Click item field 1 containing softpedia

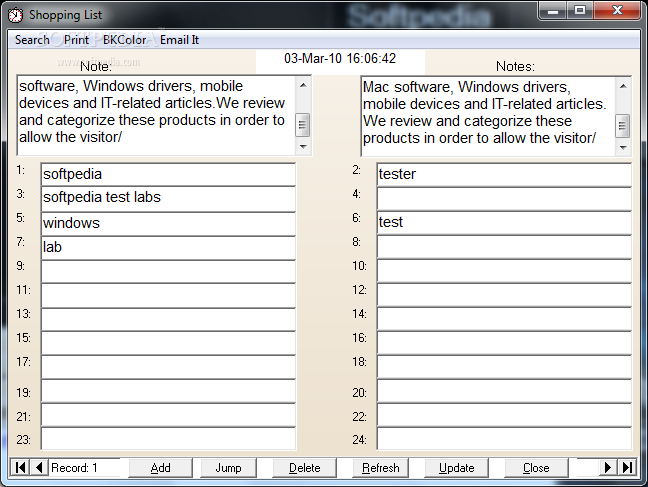click(x=168, y=174)
